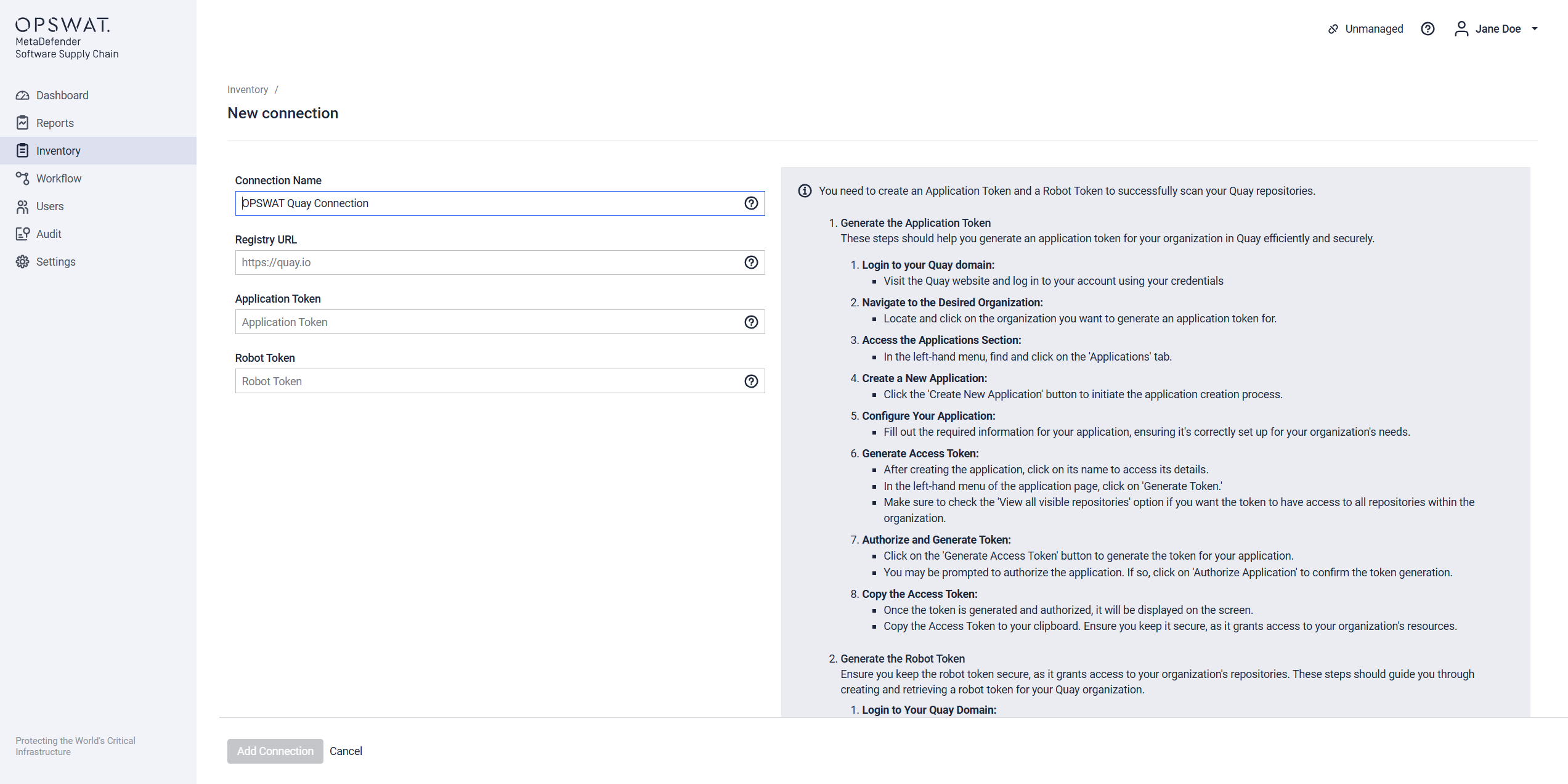Screen dimensions: 1568x784
Task: Click the Workflow nodes icon
Action: click(23, 179)
